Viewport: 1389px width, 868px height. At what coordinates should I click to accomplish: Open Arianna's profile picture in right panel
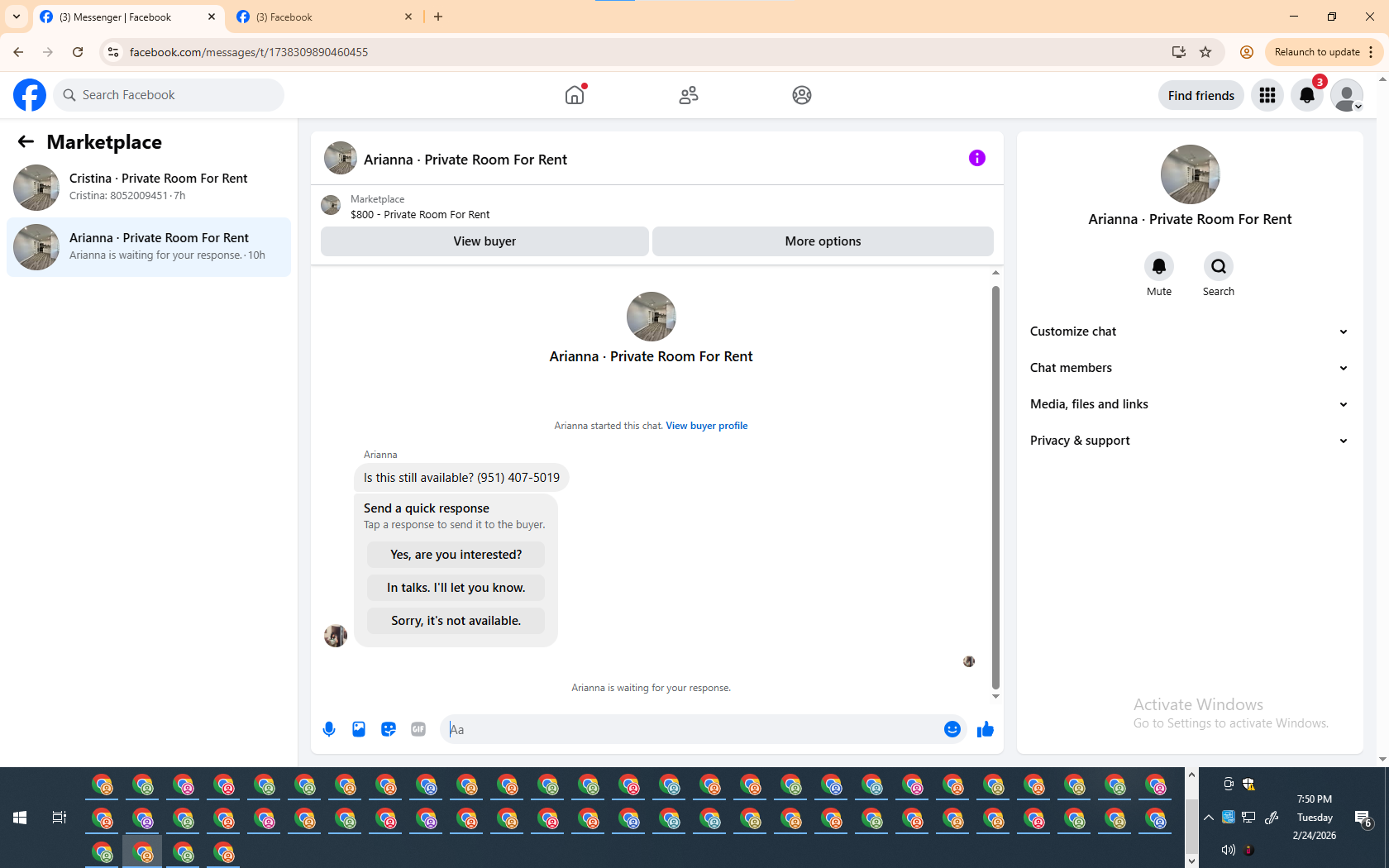(1190, 174)
